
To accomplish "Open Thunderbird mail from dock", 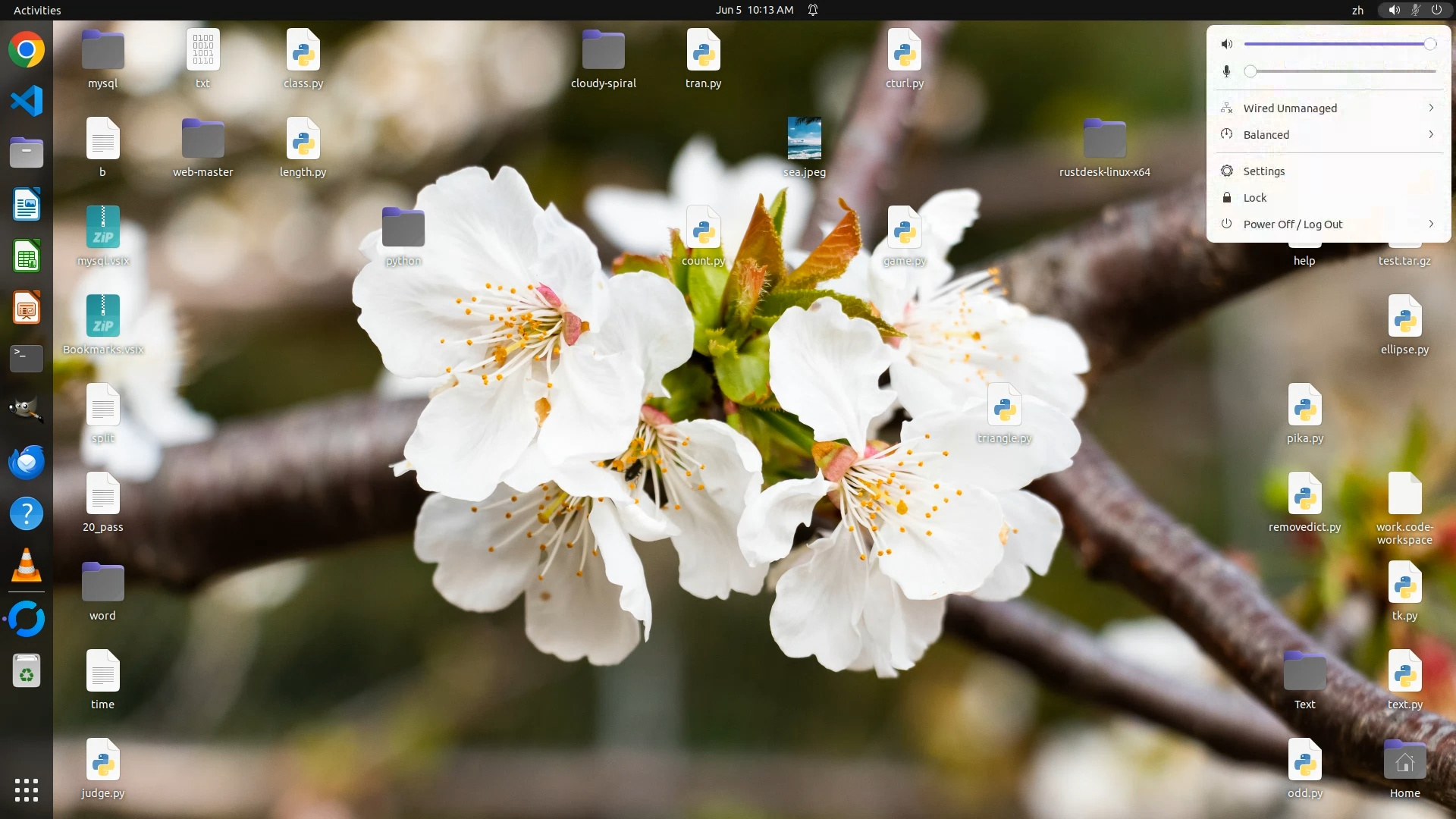I will point(27,461).
